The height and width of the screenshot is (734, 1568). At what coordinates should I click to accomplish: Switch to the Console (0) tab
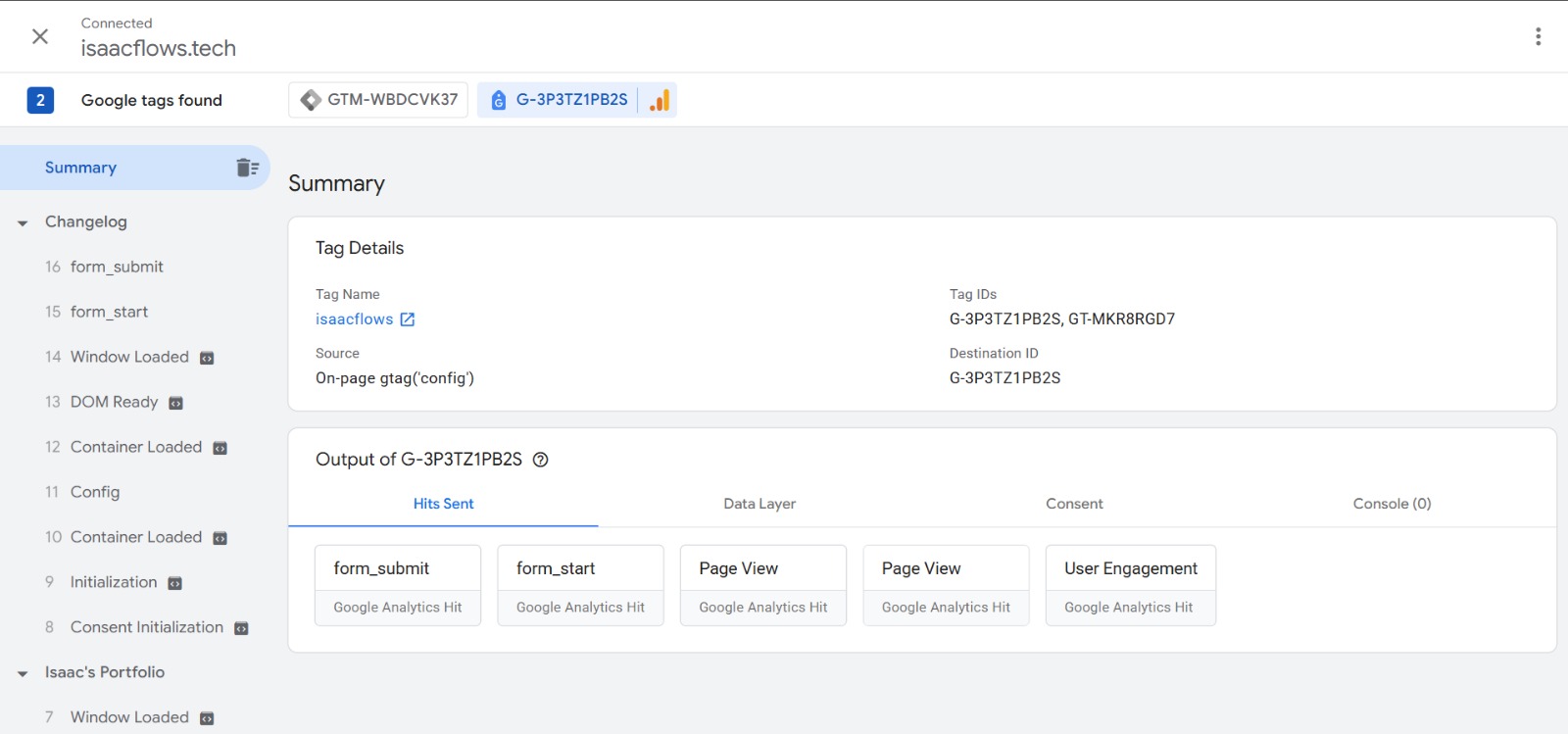[1392, 504]
